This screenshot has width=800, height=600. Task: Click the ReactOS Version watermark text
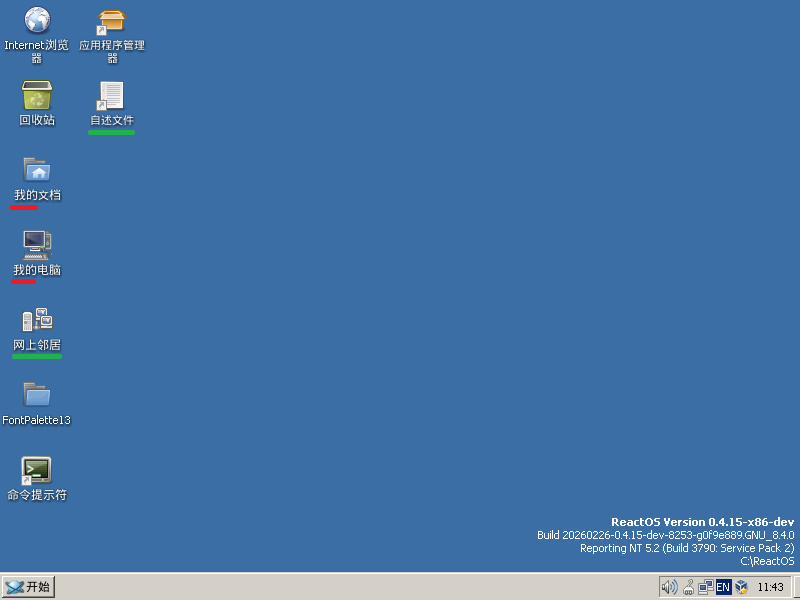702,522
